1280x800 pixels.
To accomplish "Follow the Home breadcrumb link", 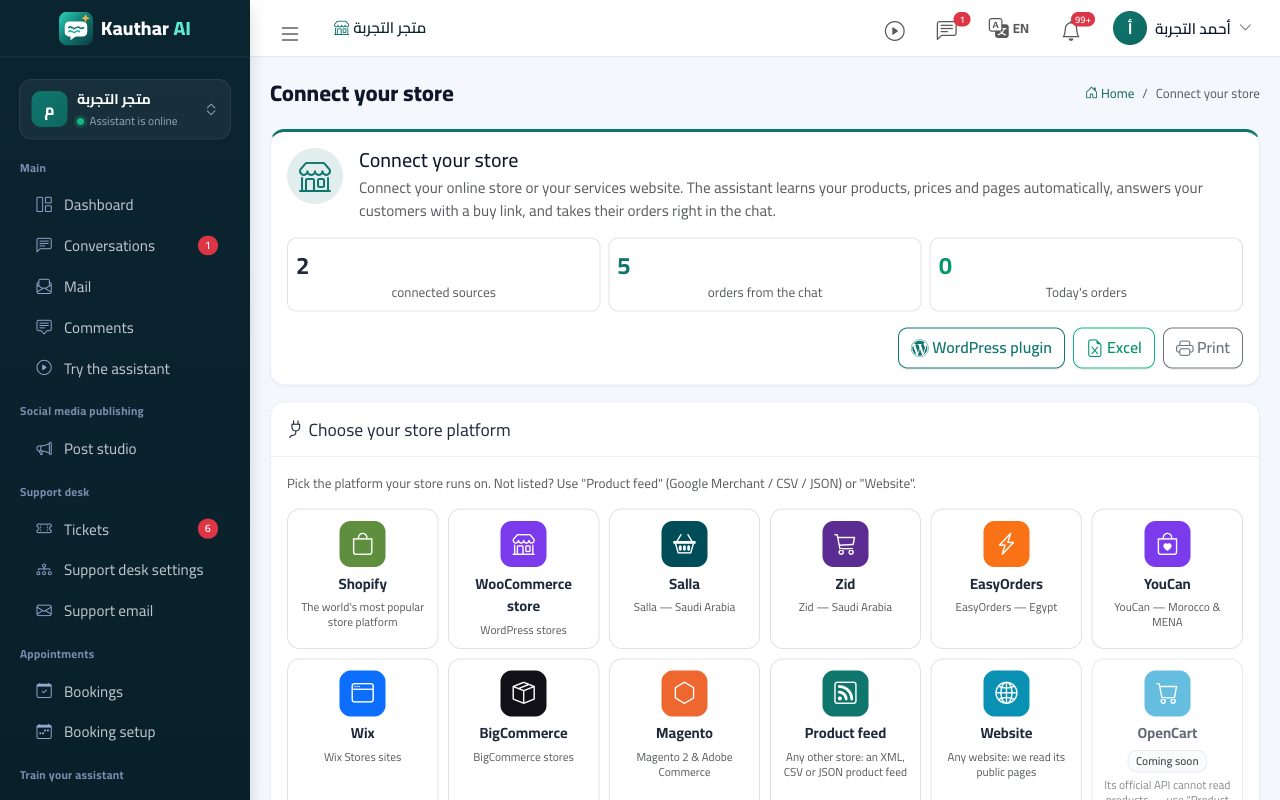I will click(1110, 94).
